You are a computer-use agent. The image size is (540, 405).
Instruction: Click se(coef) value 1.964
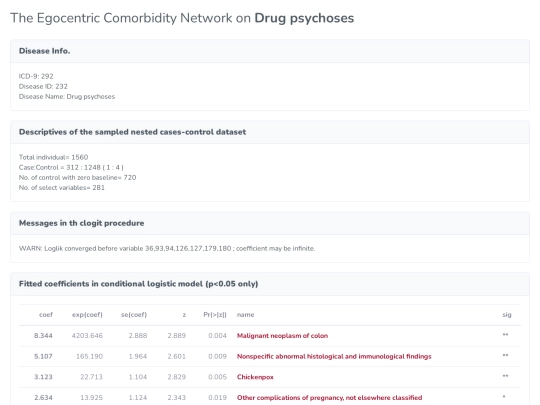(138, 356)
